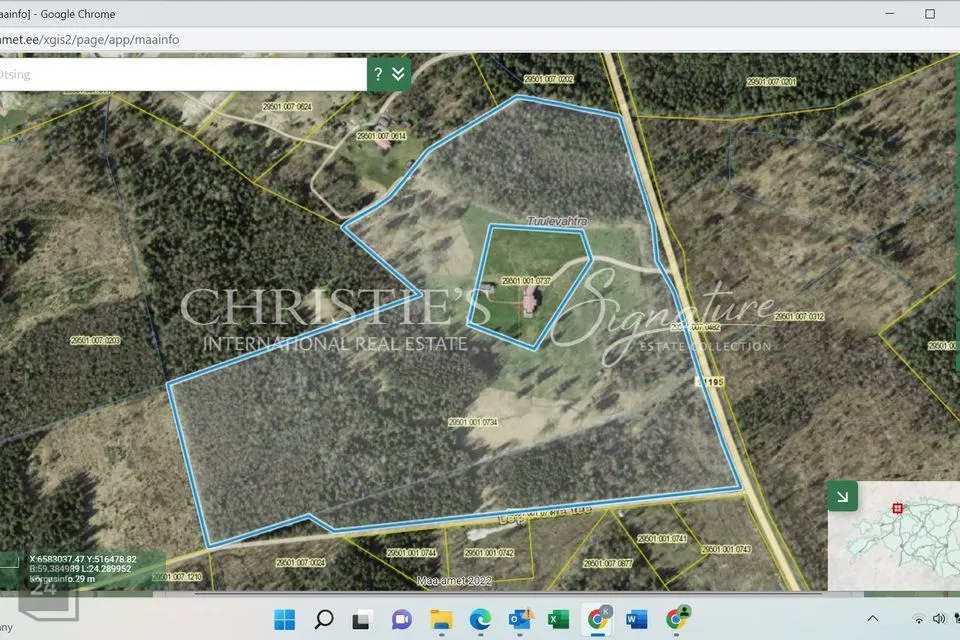Screen dimensions: 960x640
Task: Click the Tuulevahtra place label
Action: (x=555, y=220)
